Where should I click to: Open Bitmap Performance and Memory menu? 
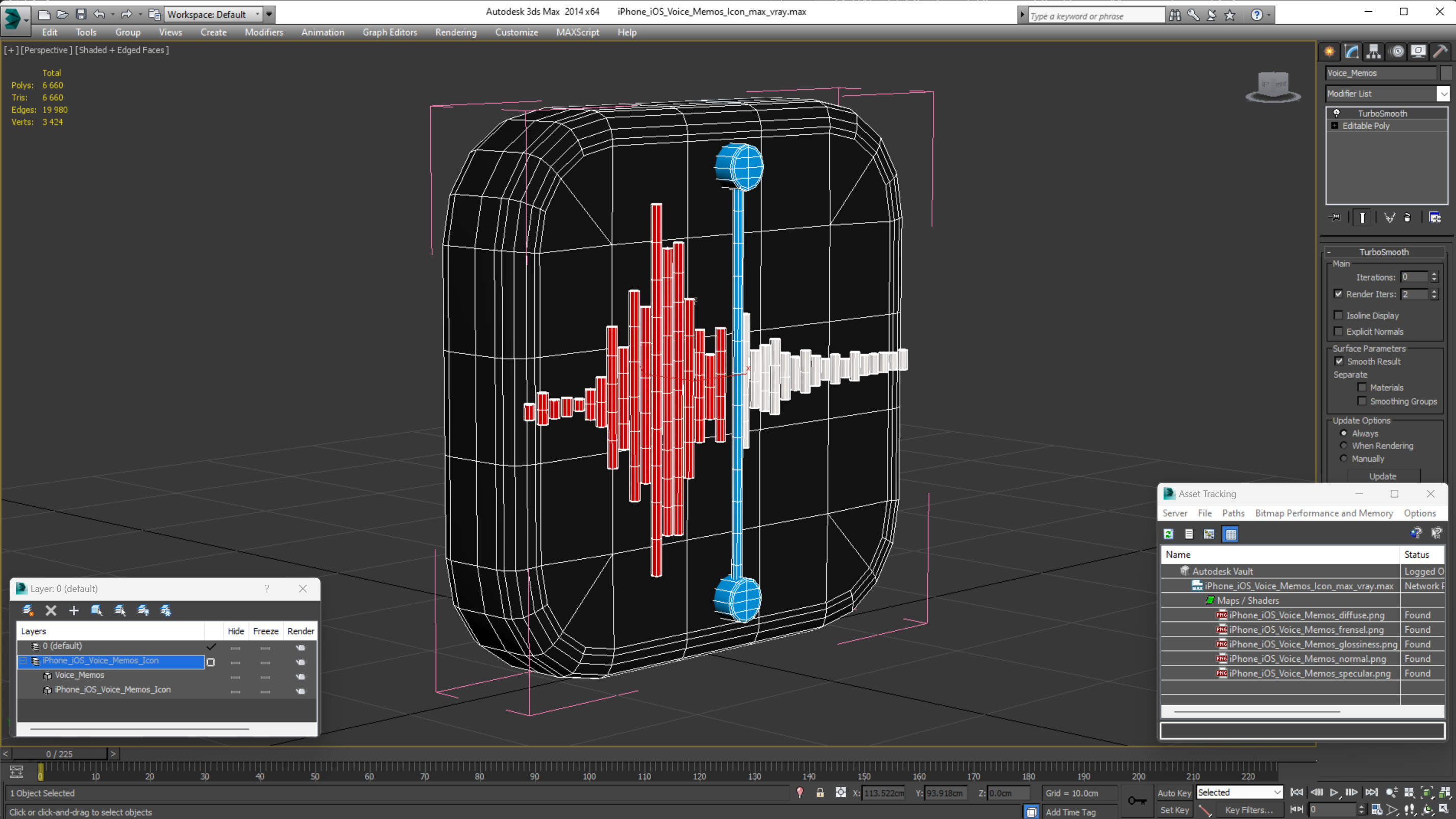tap(1324, 513)
